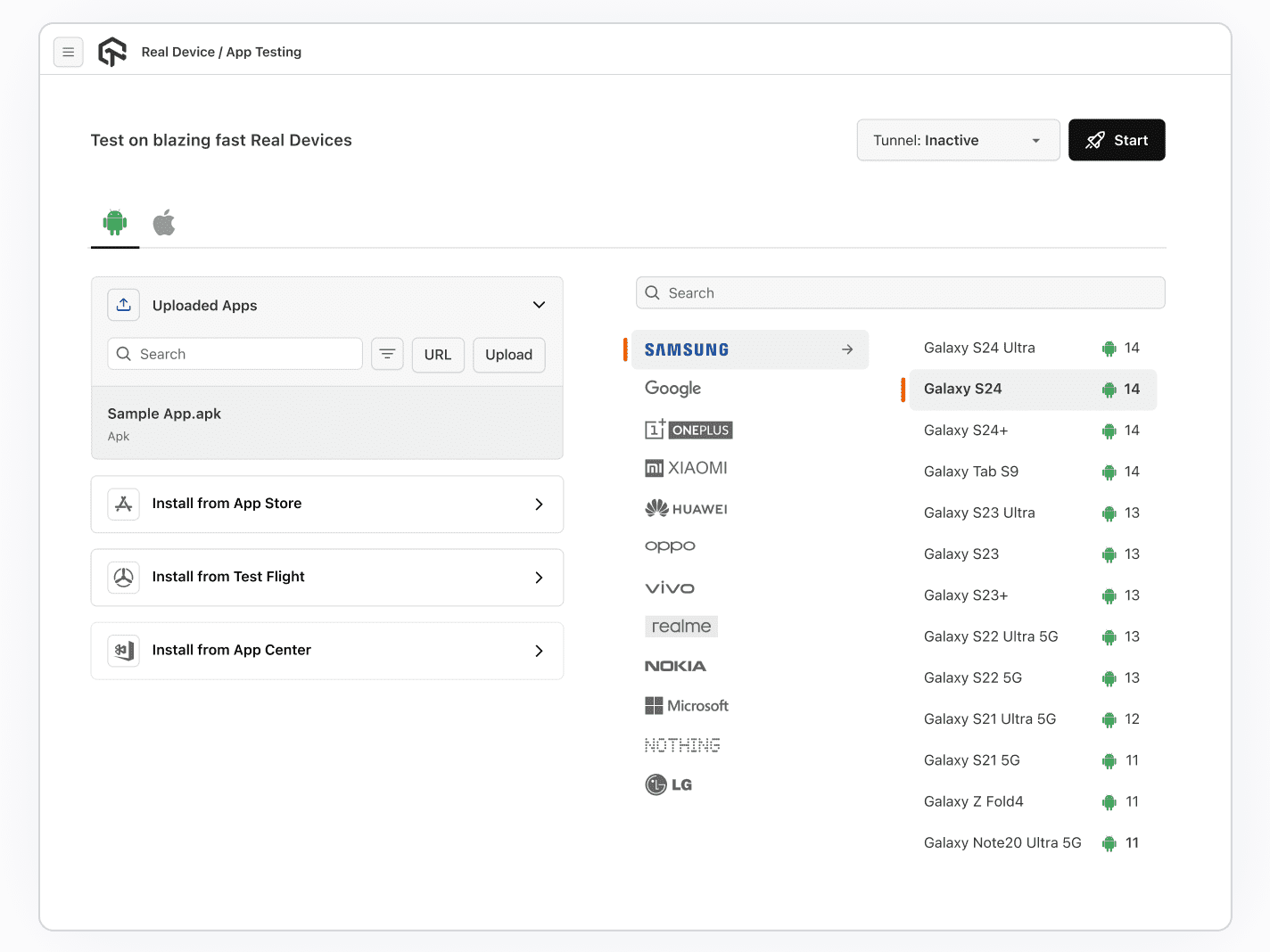The height and width of the screenshot is (952, 1270).
Task: Open the filter icon next to app search
Action: pos(387,354)
